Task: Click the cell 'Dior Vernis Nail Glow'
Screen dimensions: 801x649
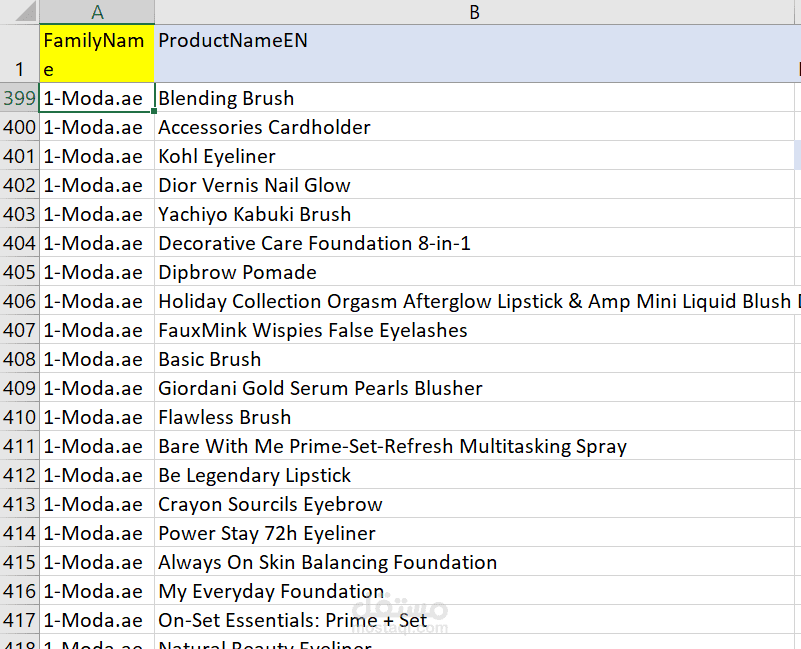Action: pos(474,185)
